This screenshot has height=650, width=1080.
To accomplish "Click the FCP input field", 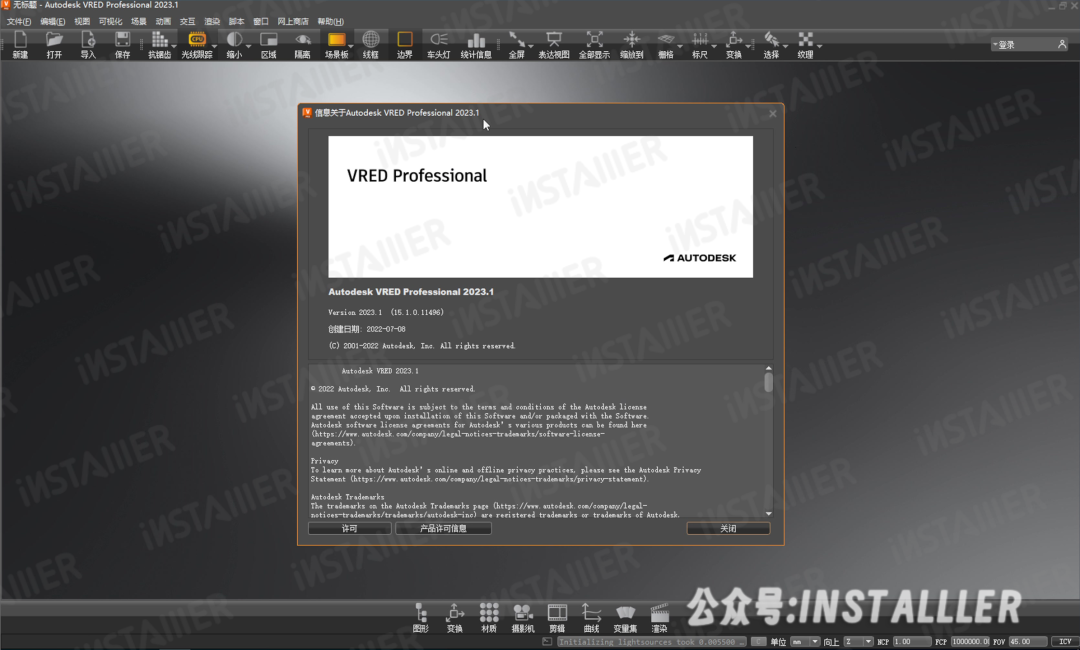I will [x=970, y=642].
